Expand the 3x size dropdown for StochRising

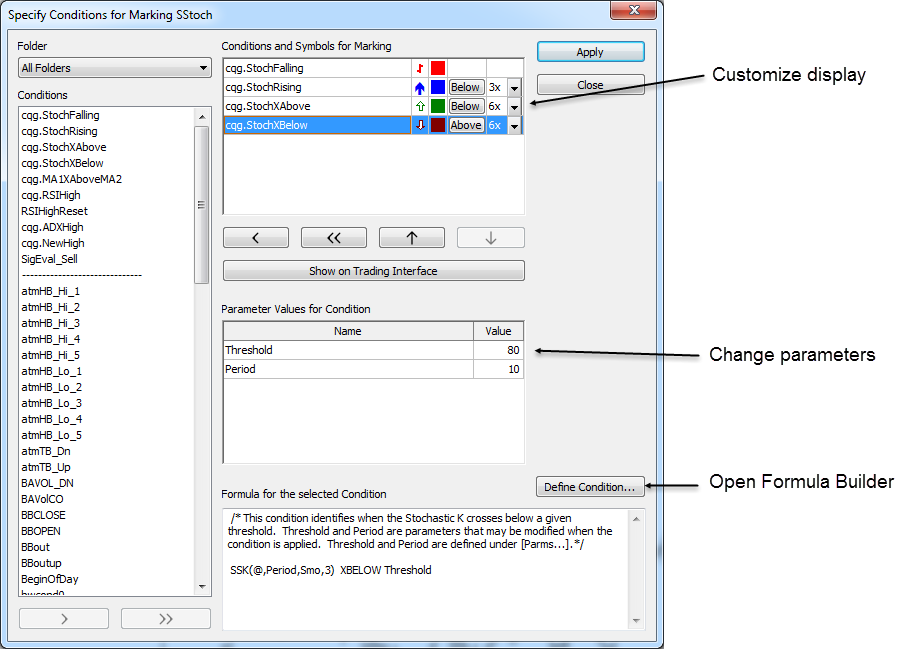[514, 88]
